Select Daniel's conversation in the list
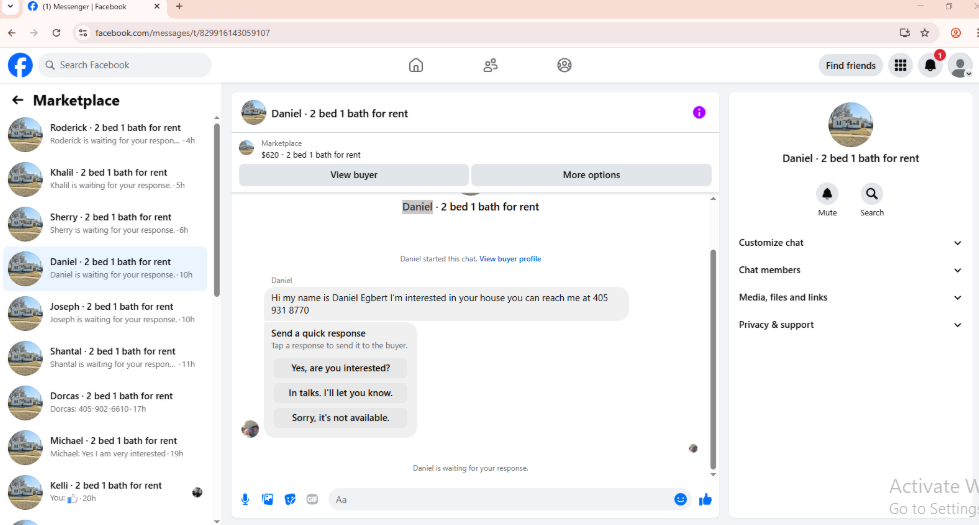Screen dimensions: 979x525 (x=105, y=268)
